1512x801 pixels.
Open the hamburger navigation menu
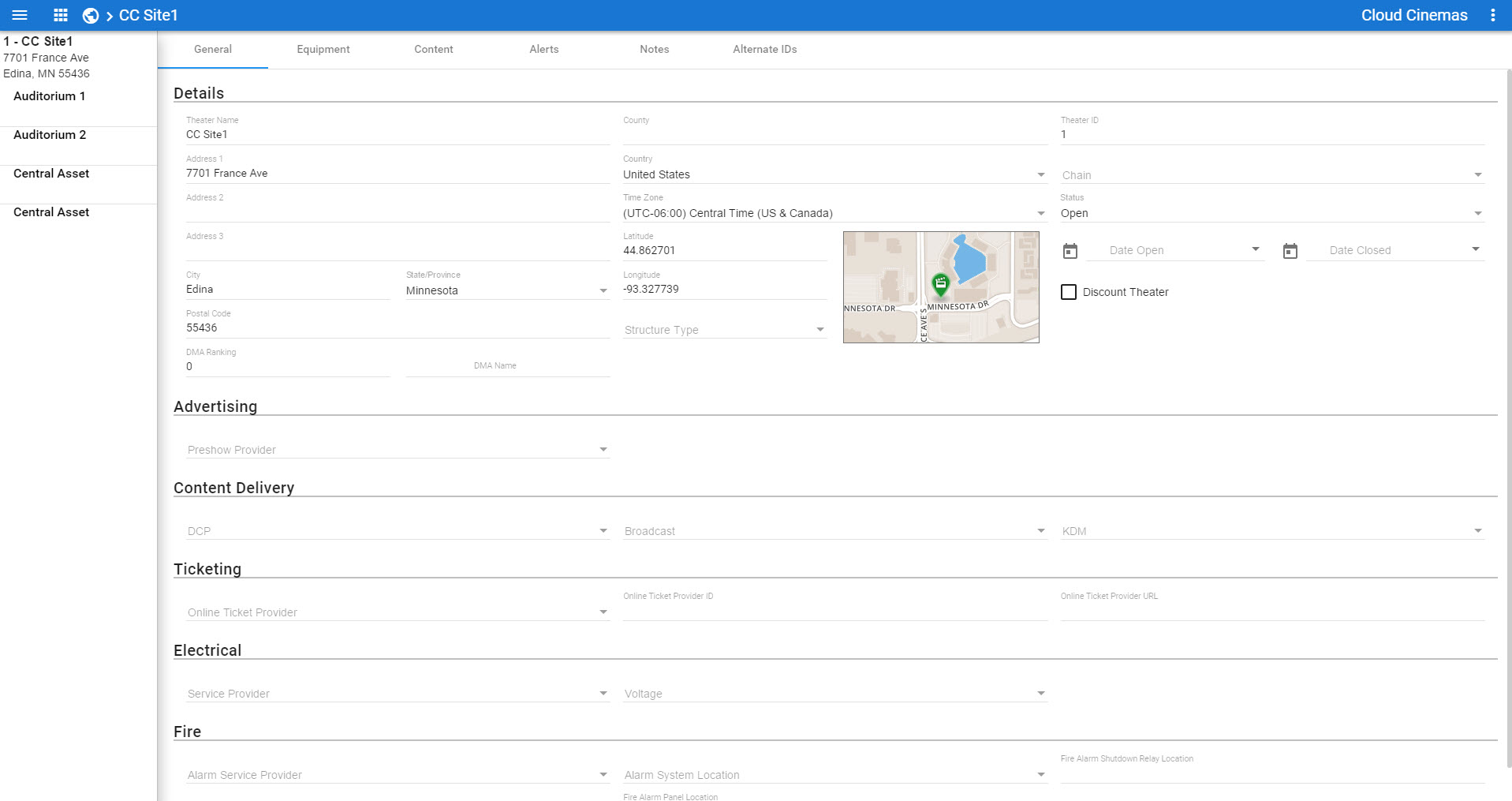20,15
